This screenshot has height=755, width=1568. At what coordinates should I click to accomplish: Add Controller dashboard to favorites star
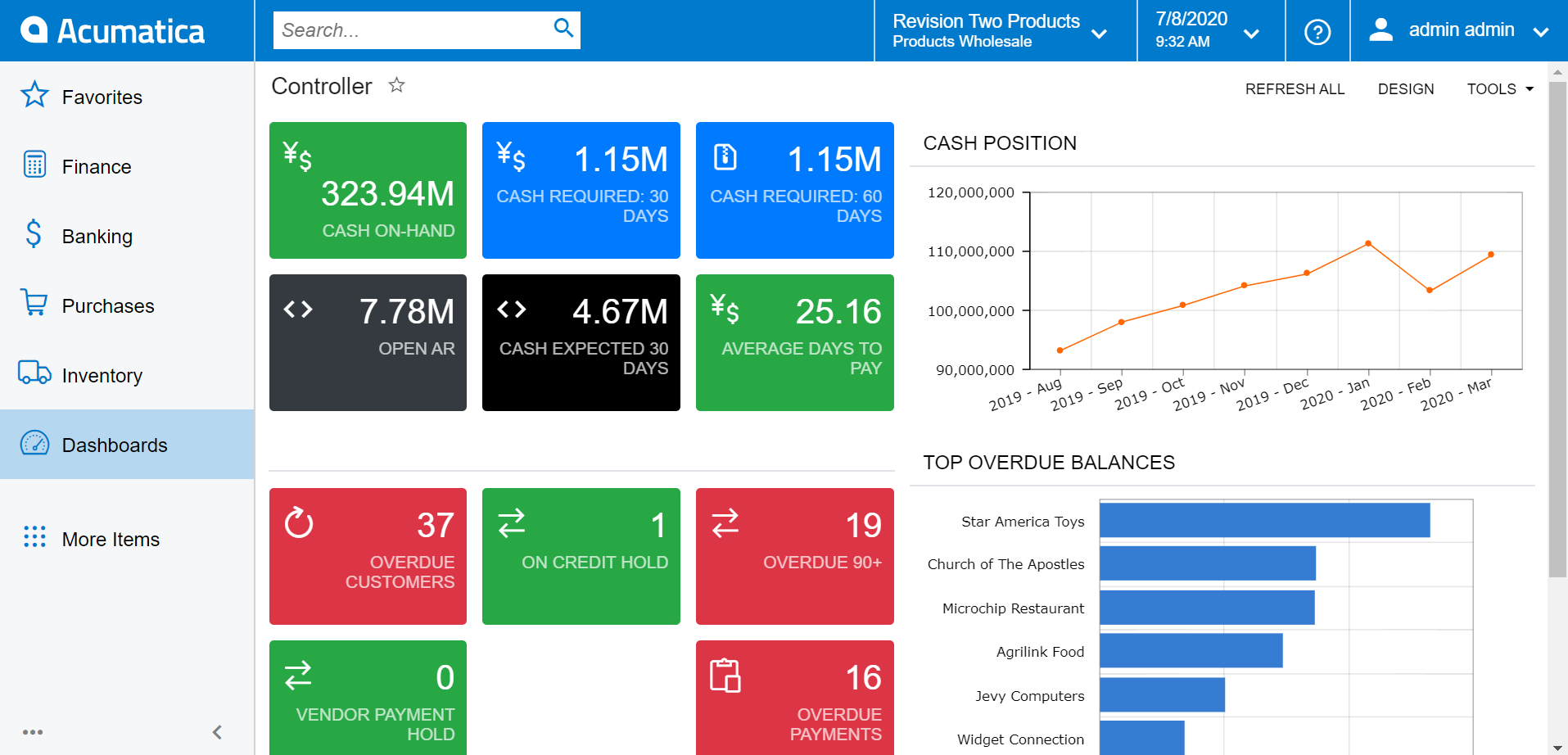pyautogui.click(x=396, y=85)
